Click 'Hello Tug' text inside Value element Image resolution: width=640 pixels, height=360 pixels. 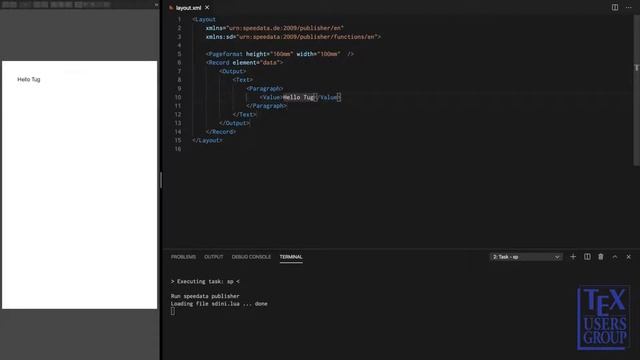point(298,97)
